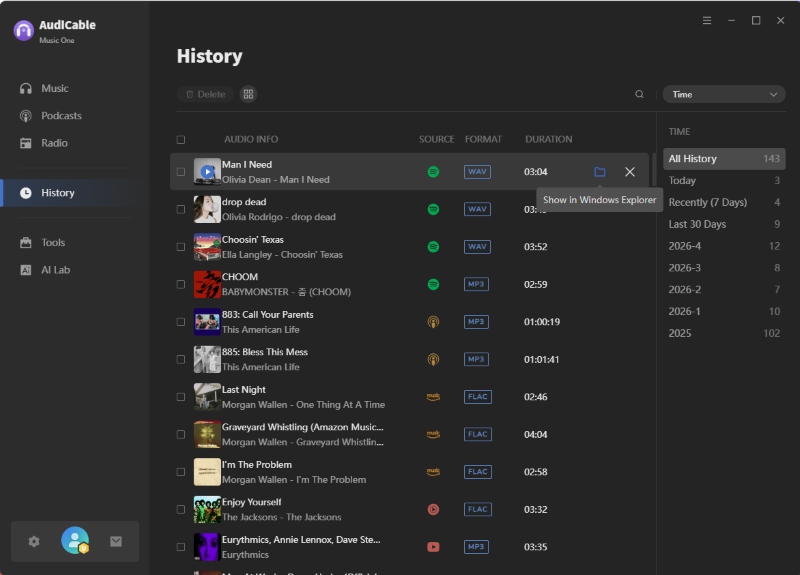Click the AudiCable logo icon
The height and width of the screenshot is (575, 800).
23,30
